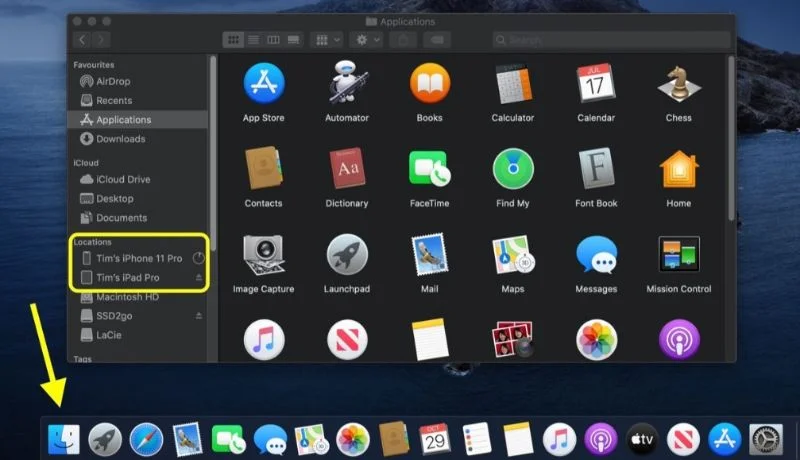Image resolution: width=800 pixels, height=460 pixels.
Task: Open the Contacts app icon in Finder
Action: click(x=263, y=168)
